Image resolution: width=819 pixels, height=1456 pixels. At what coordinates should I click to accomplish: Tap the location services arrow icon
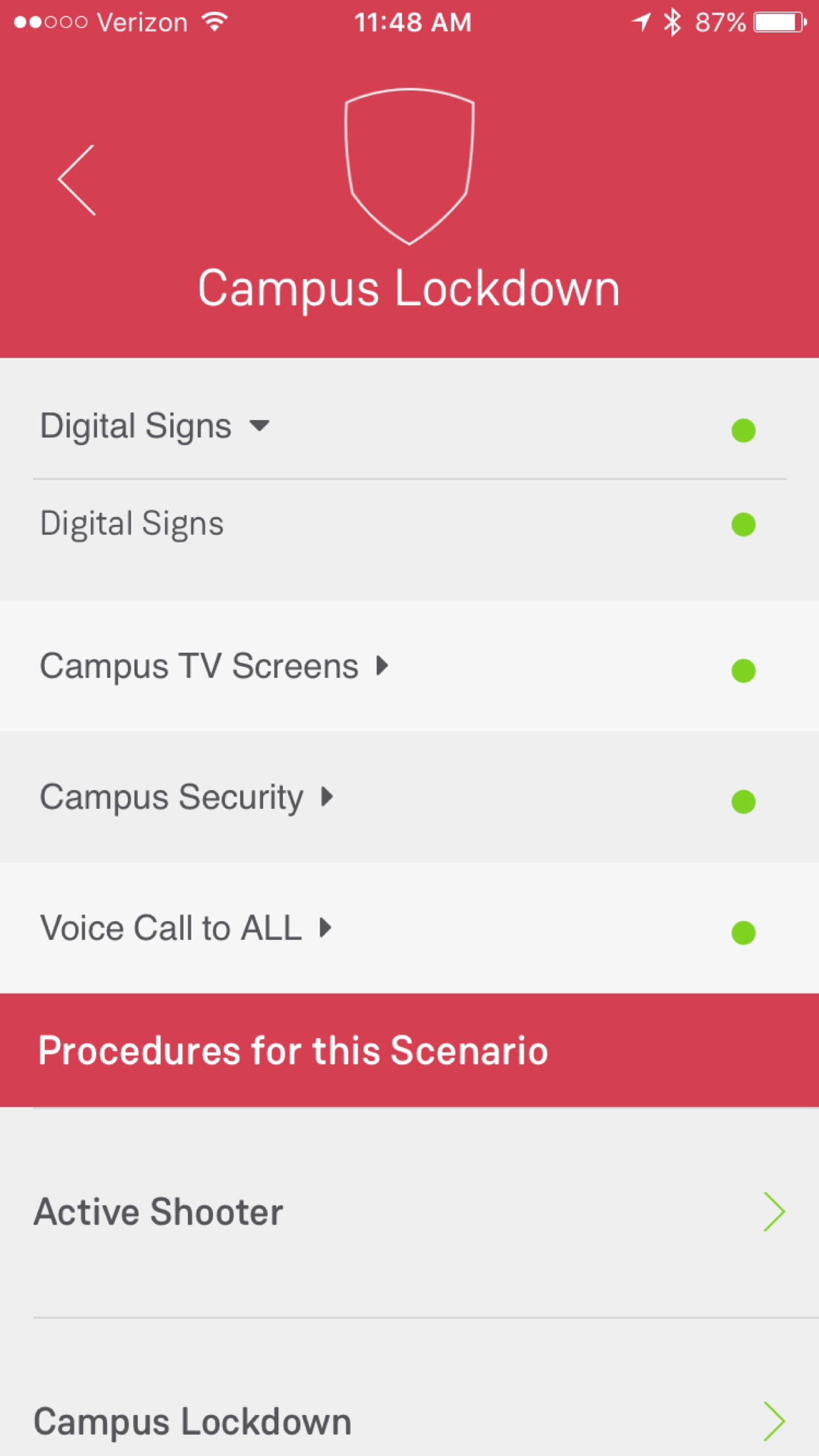(x=641, y=22)
